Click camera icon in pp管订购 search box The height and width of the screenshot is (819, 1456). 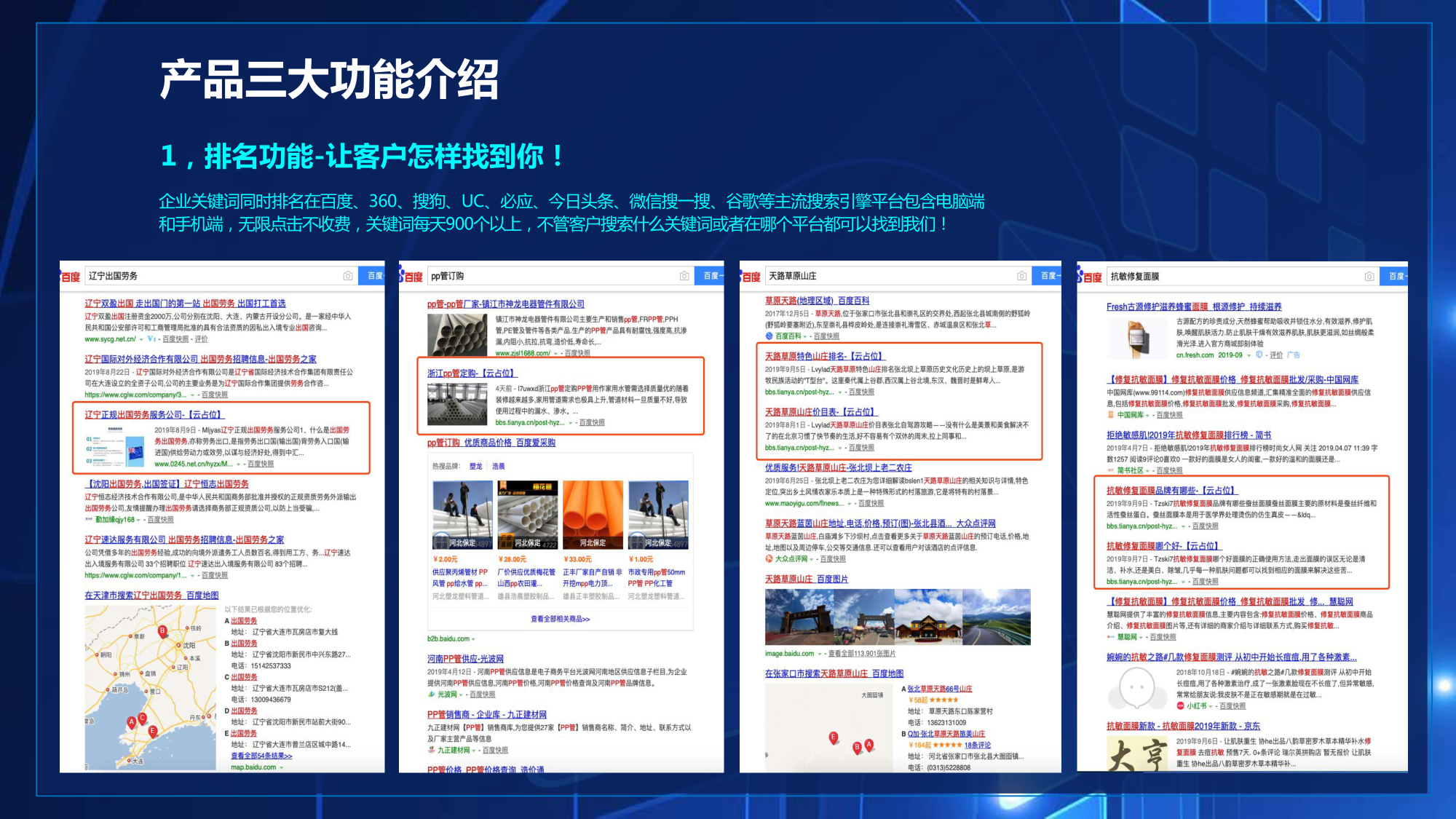coord(684,276)
